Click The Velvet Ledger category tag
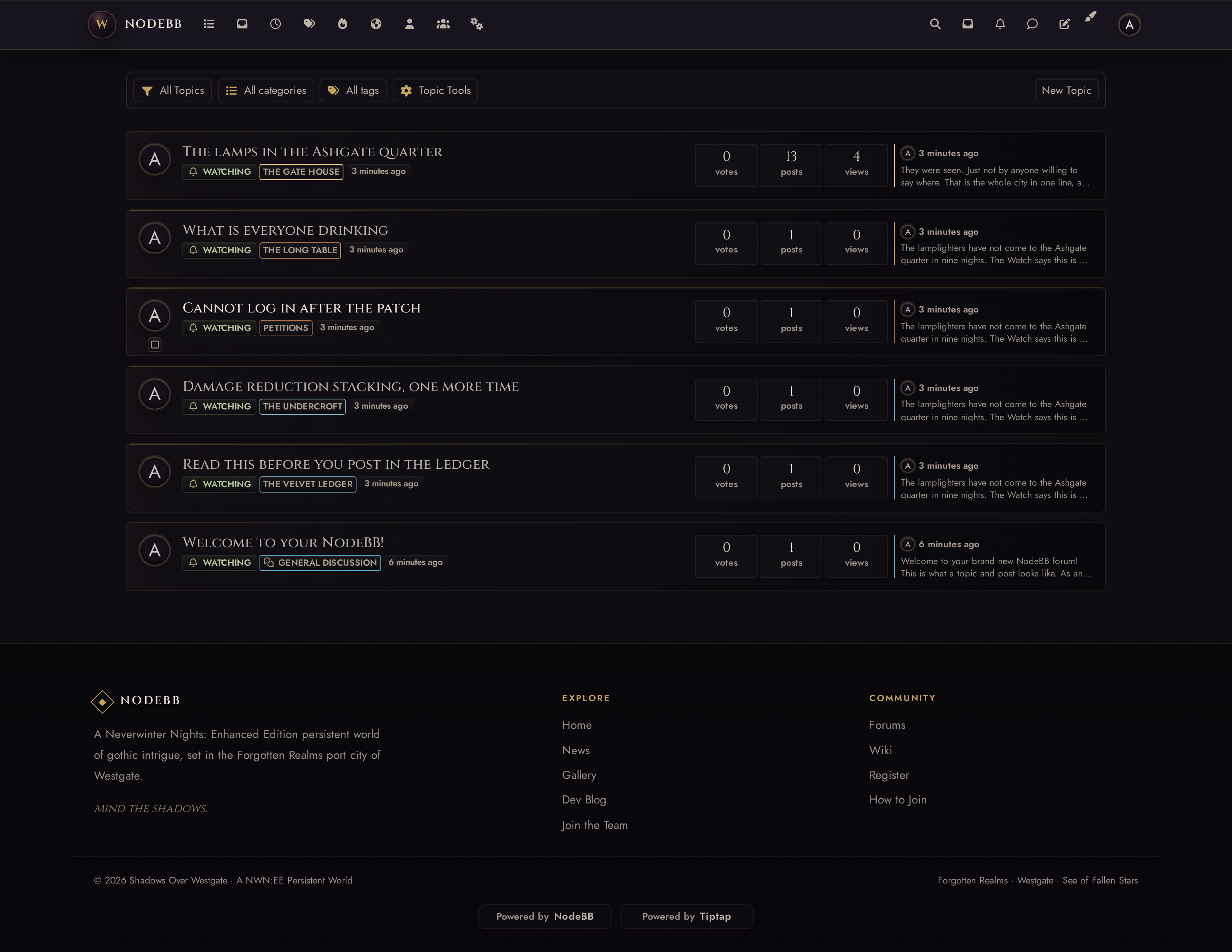This screenshot has width=1232, height=952. [308, 484]
